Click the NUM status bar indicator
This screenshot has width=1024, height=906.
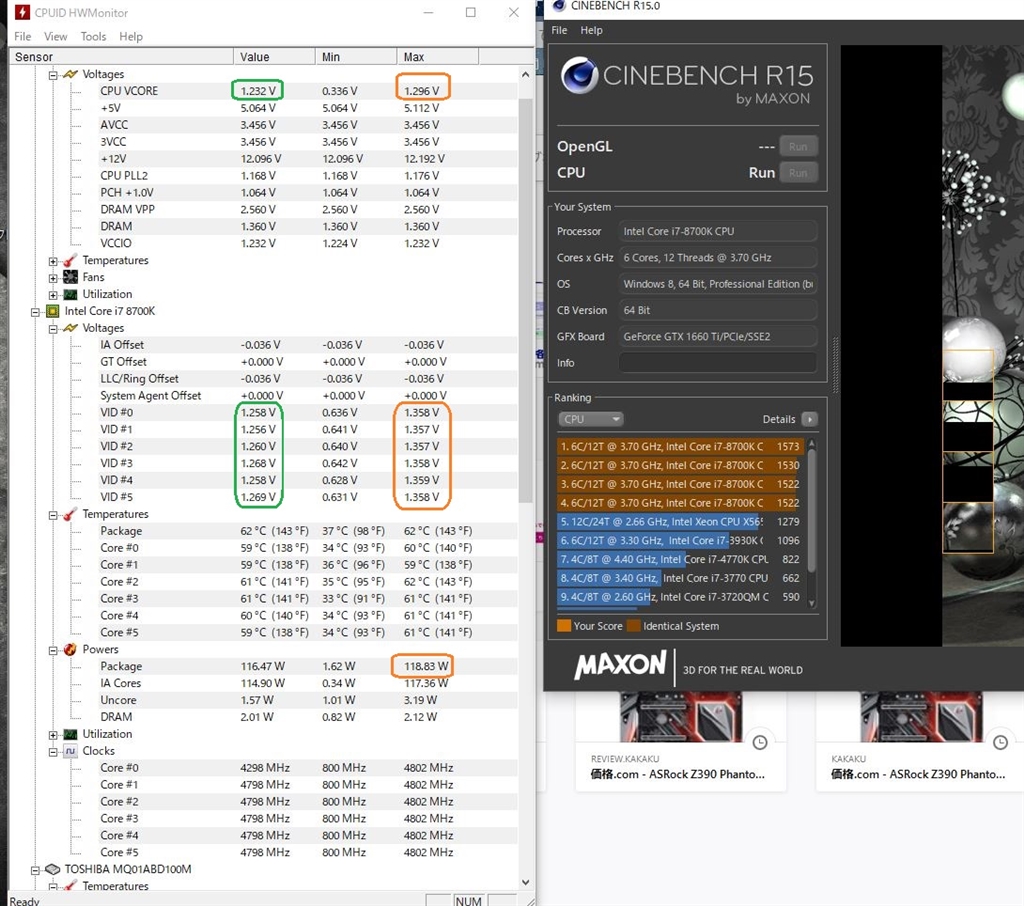tap(469, 901)
